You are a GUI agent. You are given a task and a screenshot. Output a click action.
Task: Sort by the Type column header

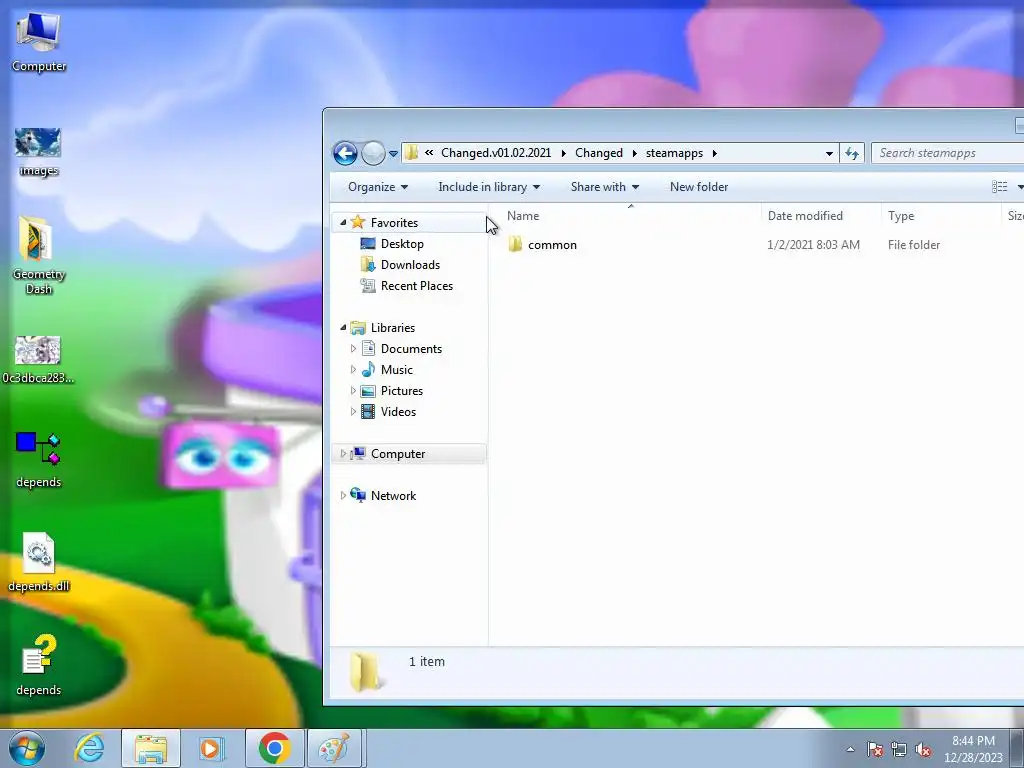pos(941,216)
